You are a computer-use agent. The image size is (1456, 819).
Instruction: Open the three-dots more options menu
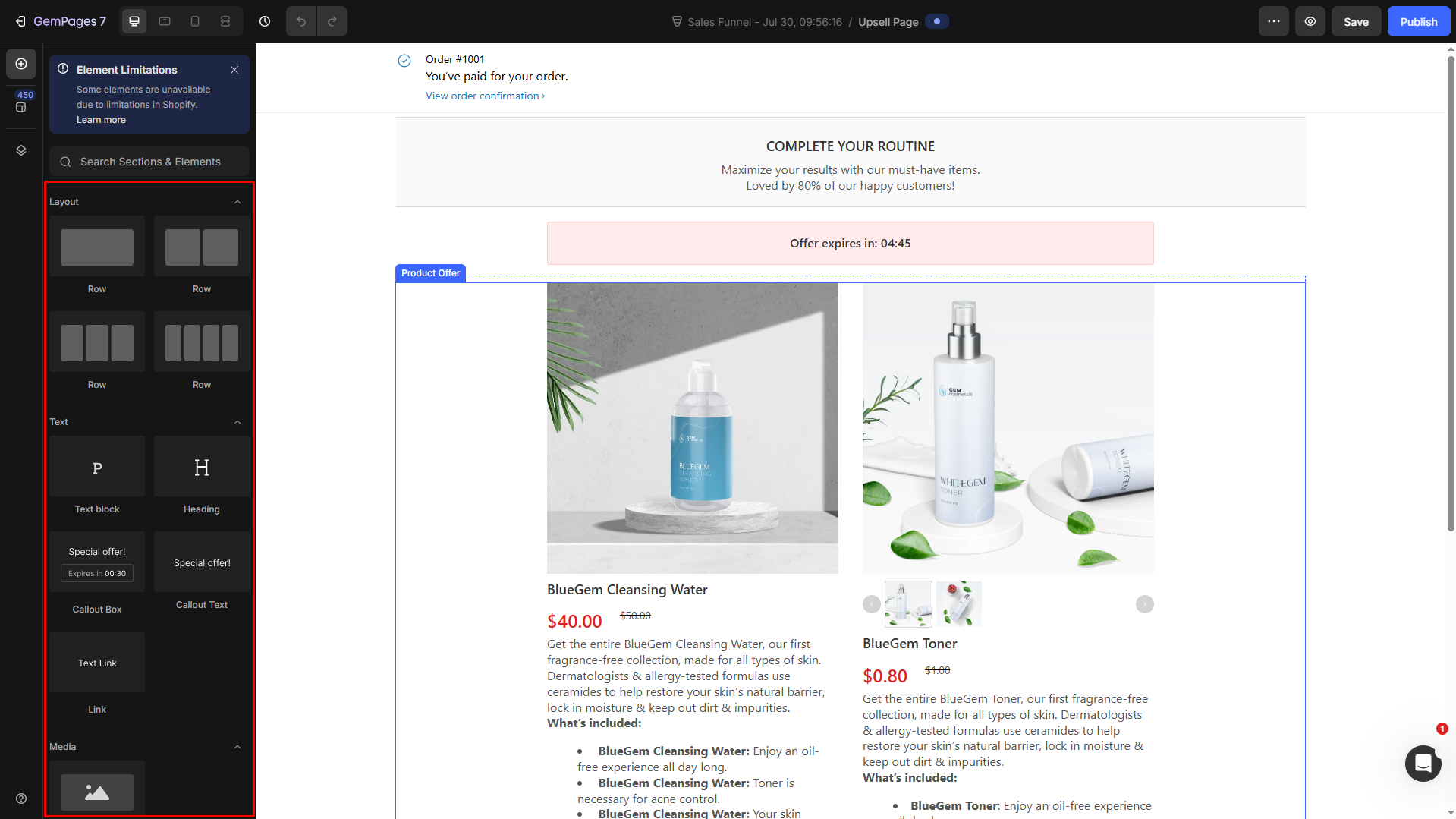point(1274,21)
